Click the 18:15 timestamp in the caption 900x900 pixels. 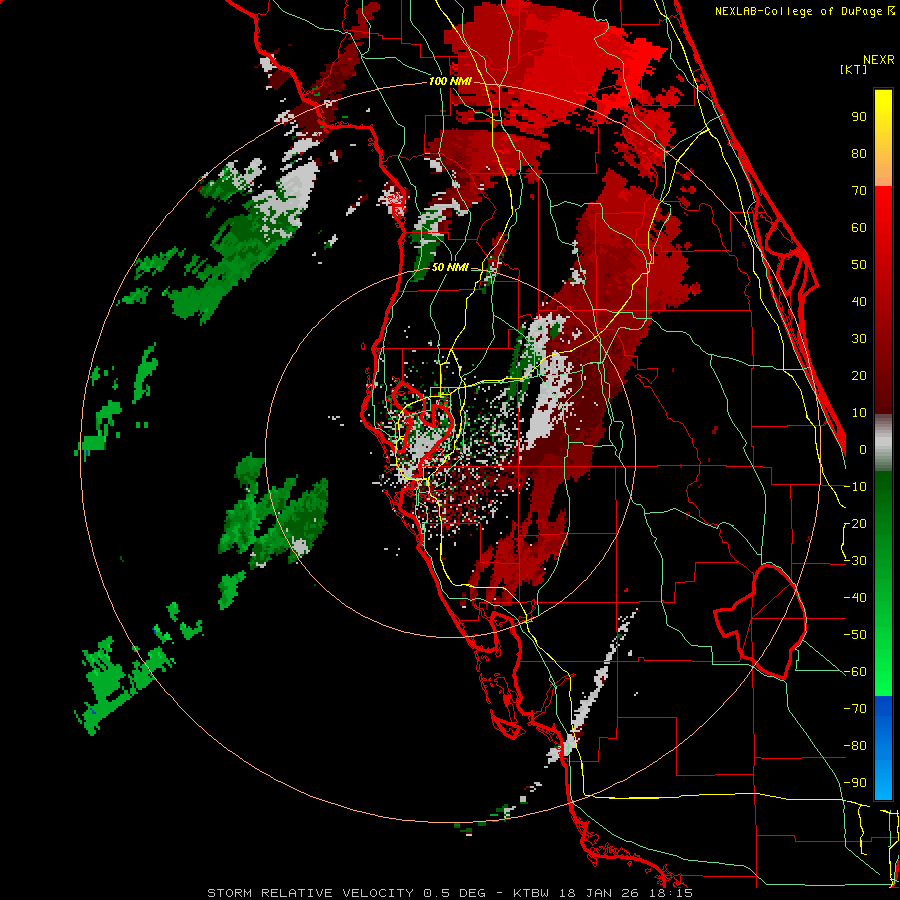click(x=671, y=893)
